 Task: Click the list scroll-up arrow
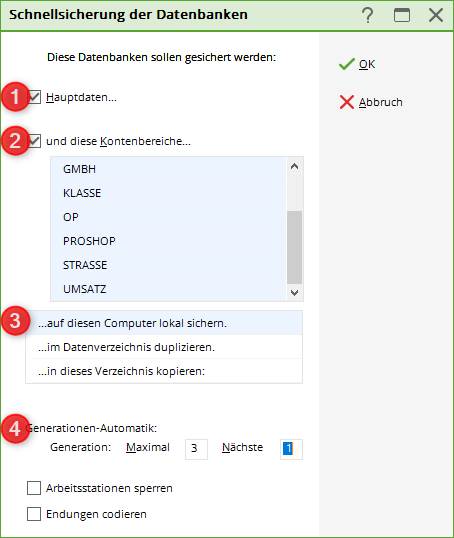pos(294,166)
